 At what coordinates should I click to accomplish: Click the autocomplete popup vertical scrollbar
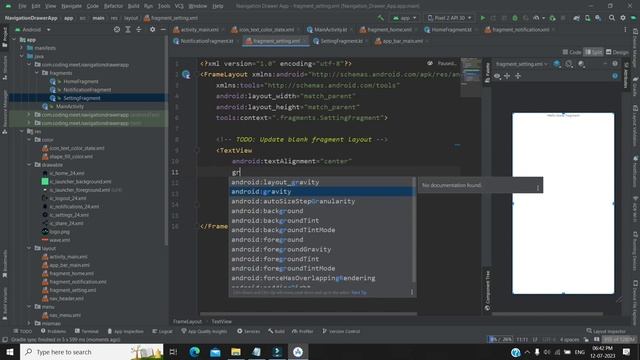pos(414,231)
